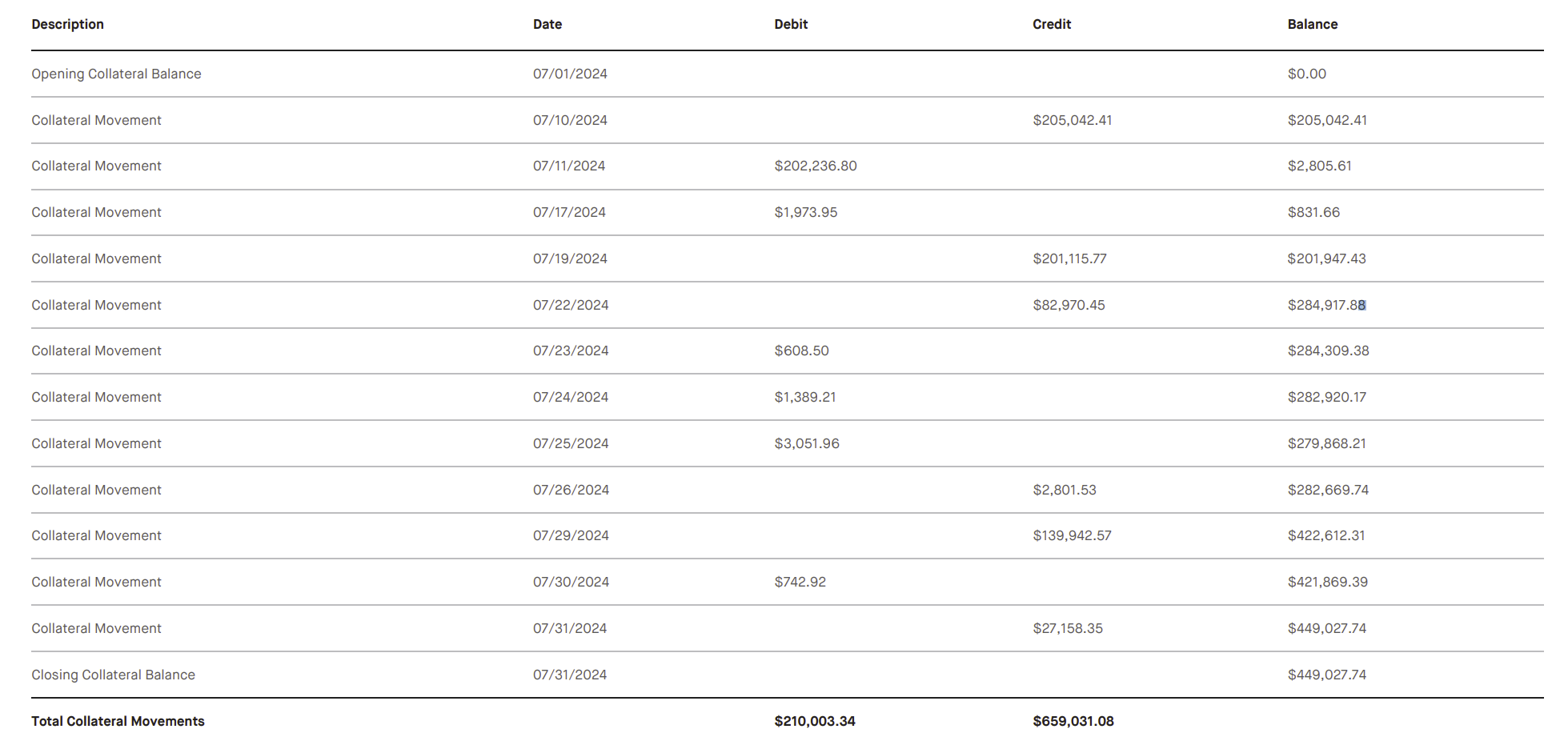Select the 07/17/2024 date cell
The width and height of the screenshot is (1568, 733).
(x=570, y=212)
